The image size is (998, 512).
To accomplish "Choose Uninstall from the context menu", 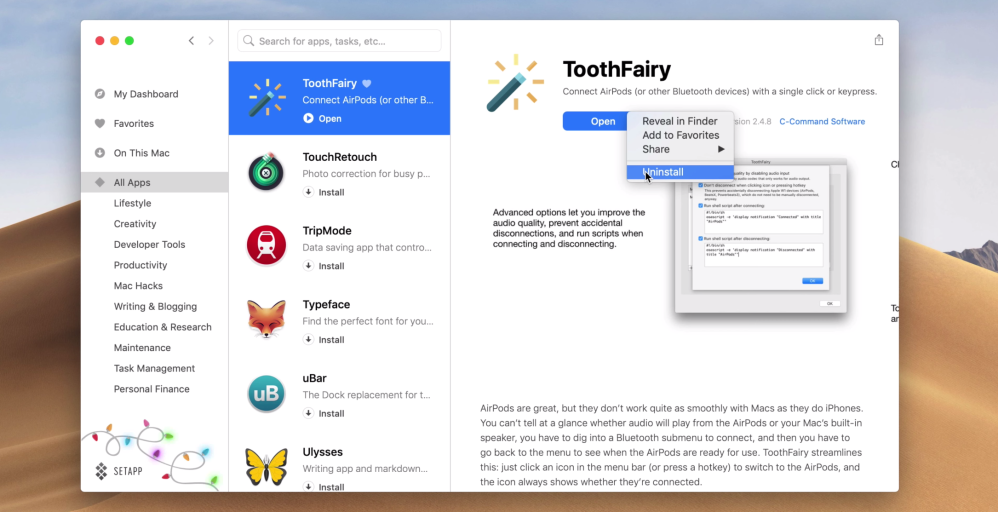I will point(664,172).
